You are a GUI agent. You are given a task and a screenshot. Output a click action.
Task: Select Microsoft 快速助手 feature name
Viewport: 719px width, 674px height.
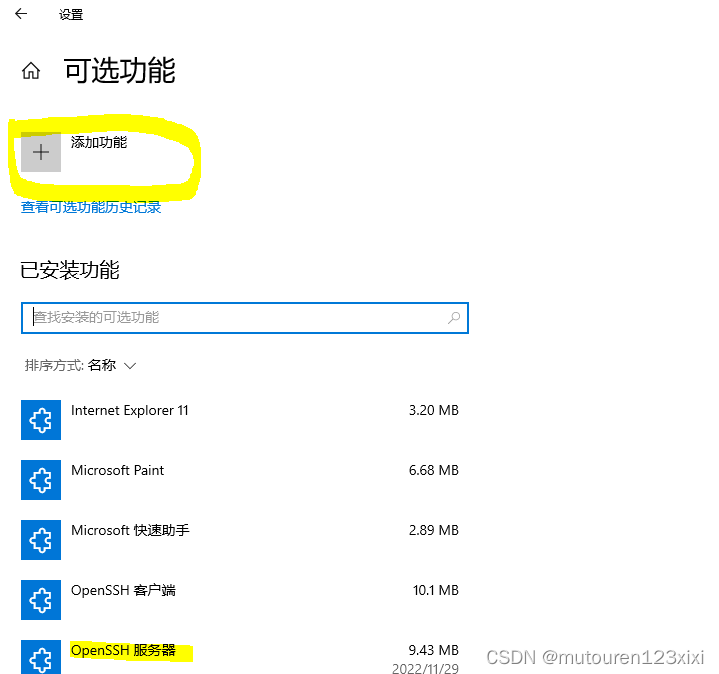tap(130, 530)
